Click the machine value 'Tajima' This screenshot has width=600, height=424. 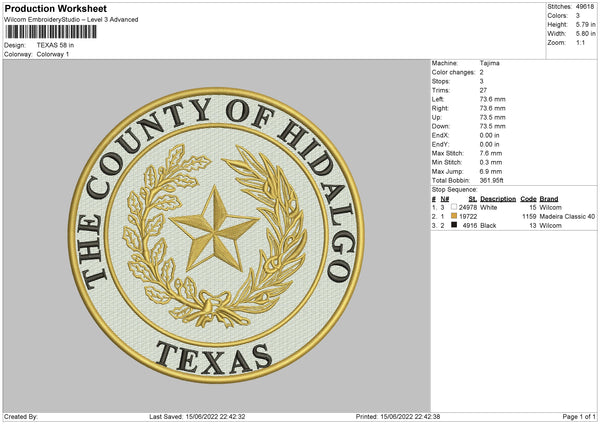point(489,63)
